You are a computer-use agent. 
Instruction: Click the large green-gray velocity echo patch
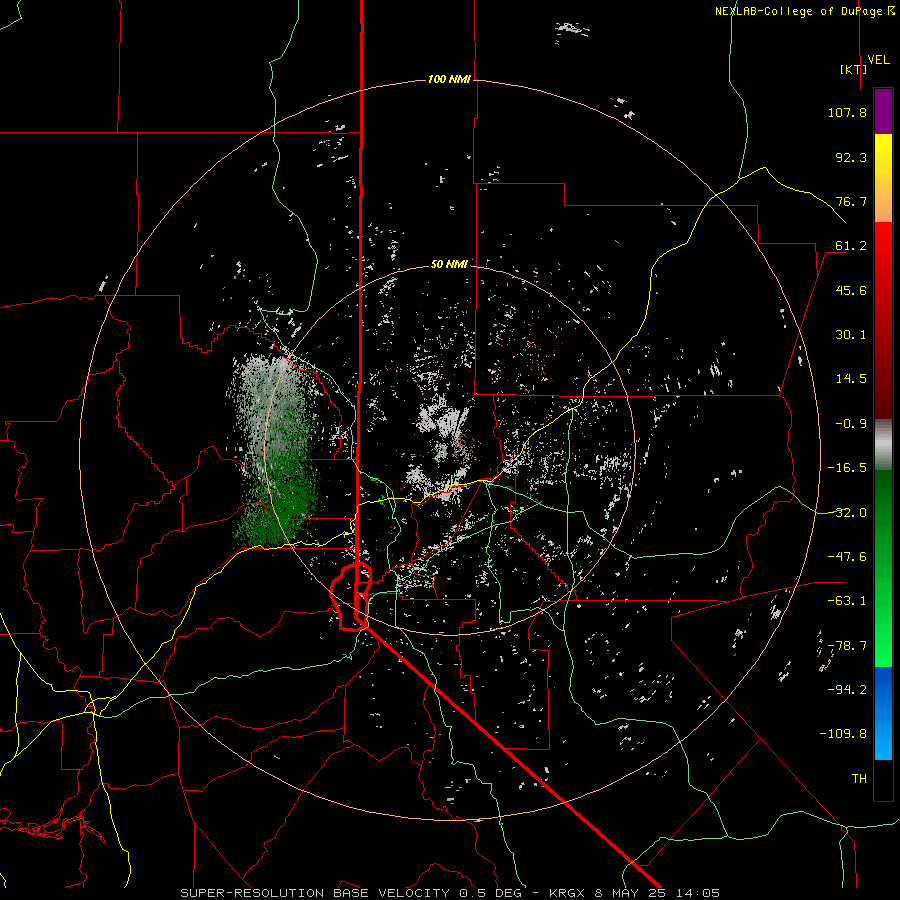click(274, 451)
